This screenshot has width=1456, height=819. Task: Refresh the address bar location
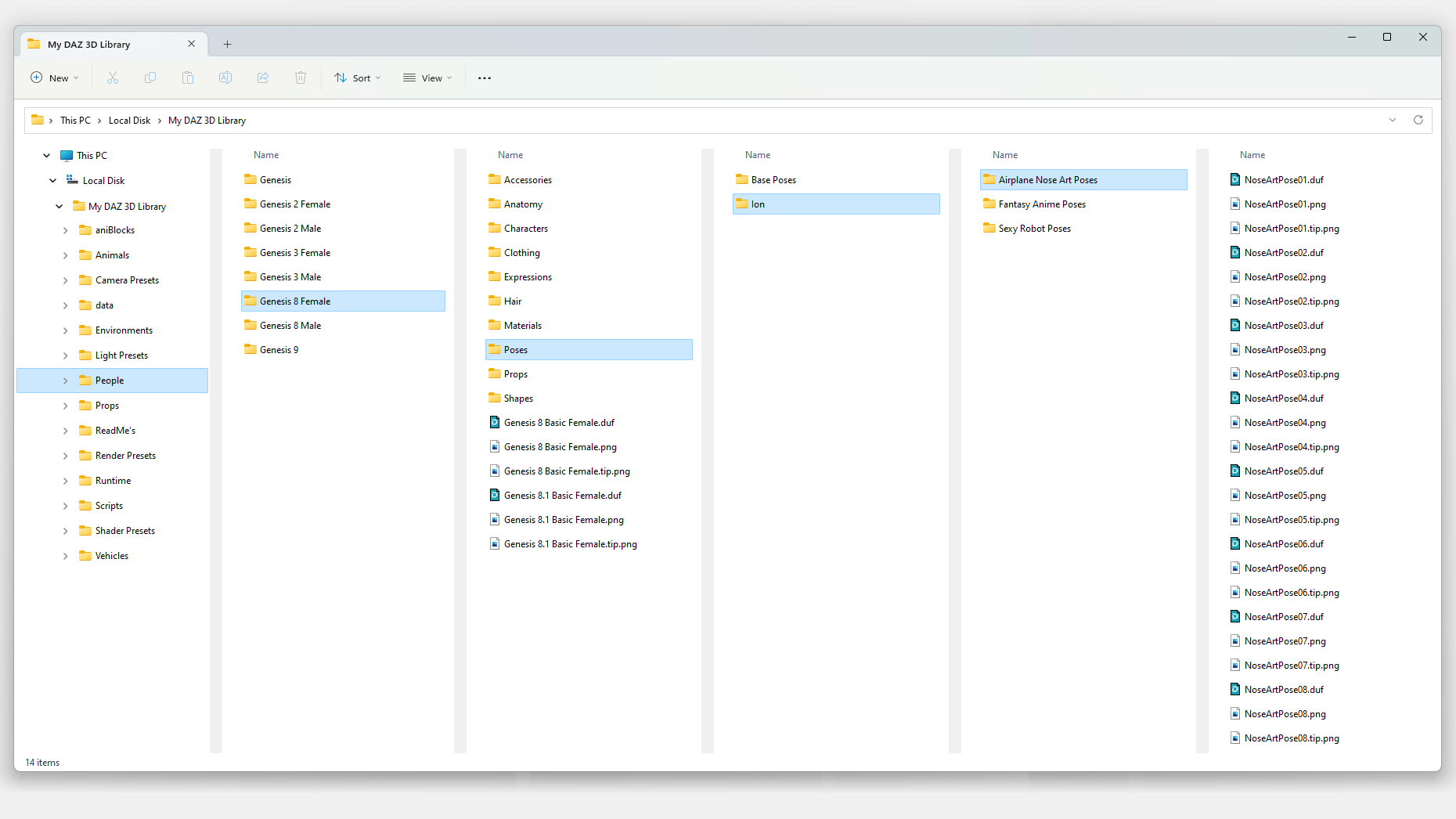1418,120
